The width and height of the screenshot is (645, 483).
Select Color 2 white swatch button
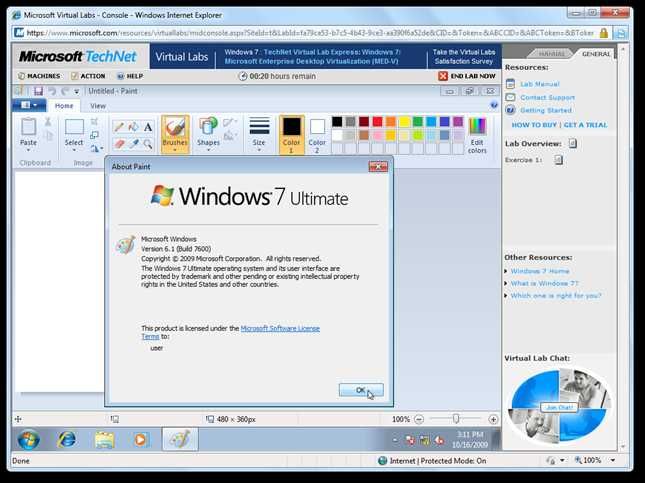(317, 135)
